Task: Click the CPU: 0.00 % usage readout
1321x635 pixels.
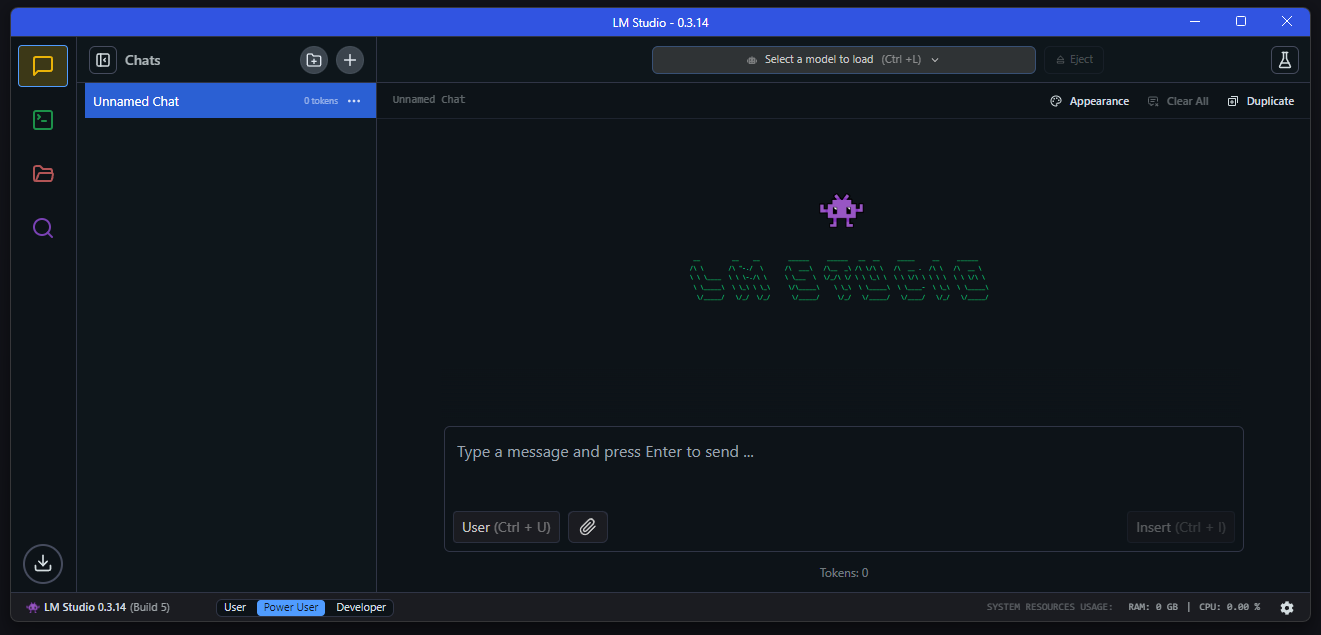Action: click(1230, 607)
